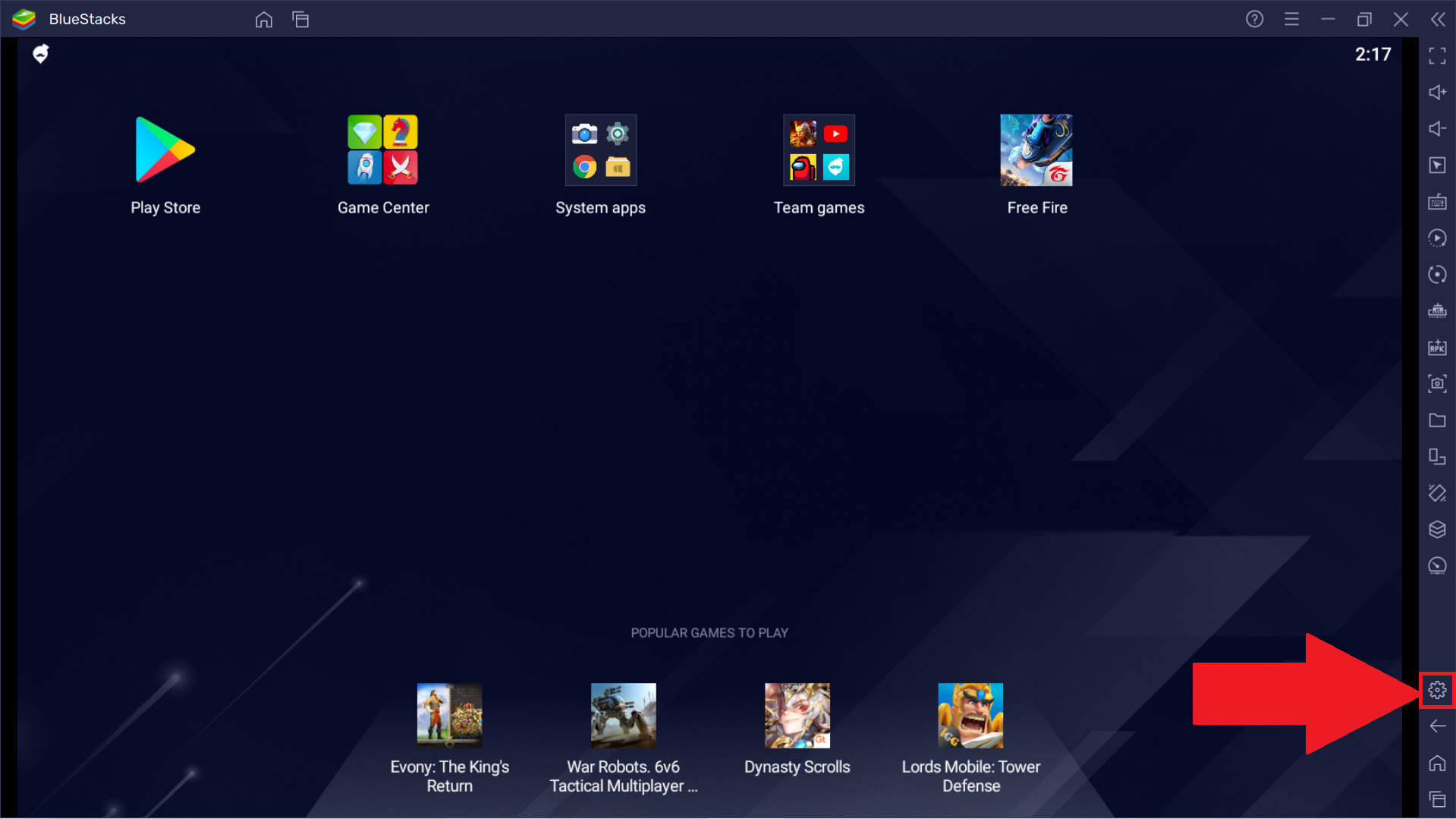Open BlueStacks help

click(1254, 19)
